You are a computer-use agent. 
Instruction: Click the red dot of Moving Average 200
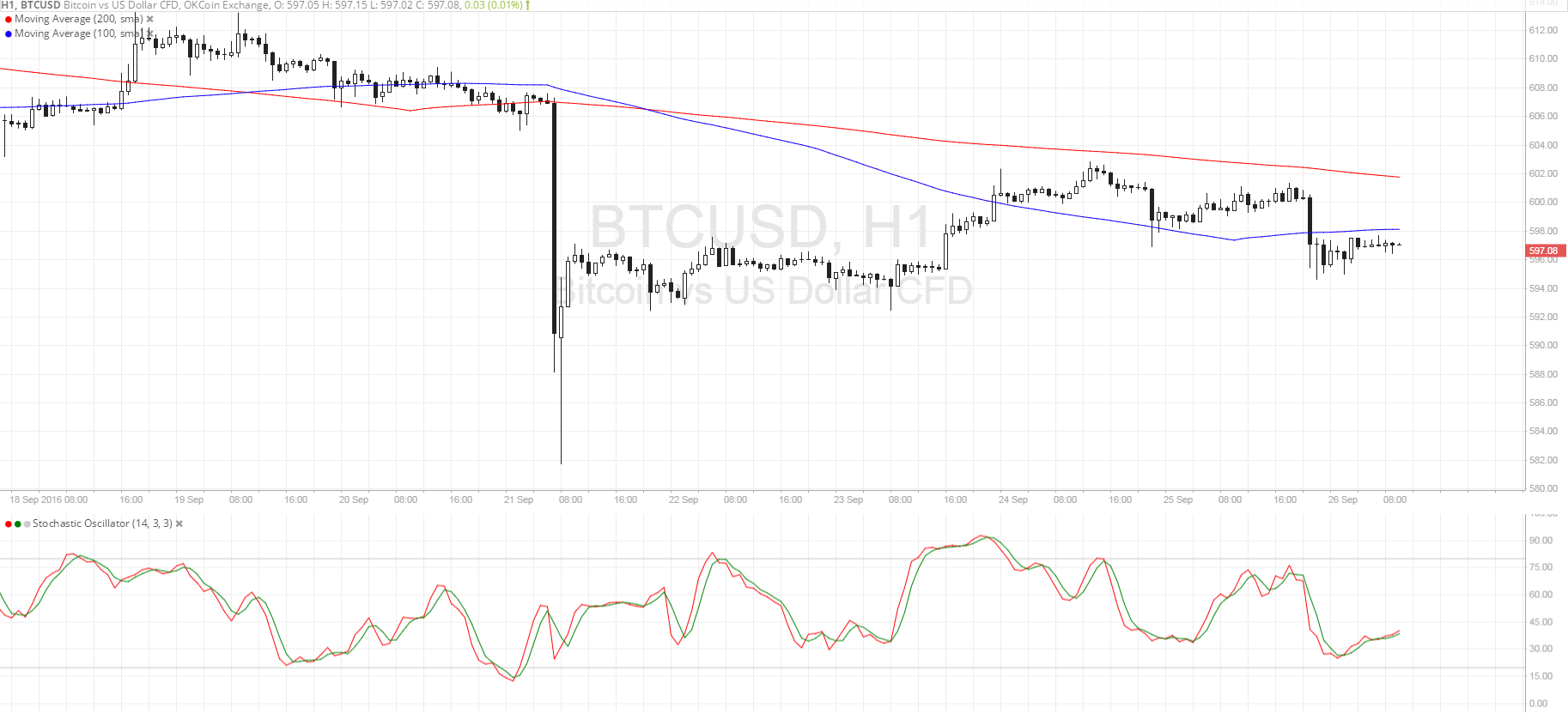[9, 19]
